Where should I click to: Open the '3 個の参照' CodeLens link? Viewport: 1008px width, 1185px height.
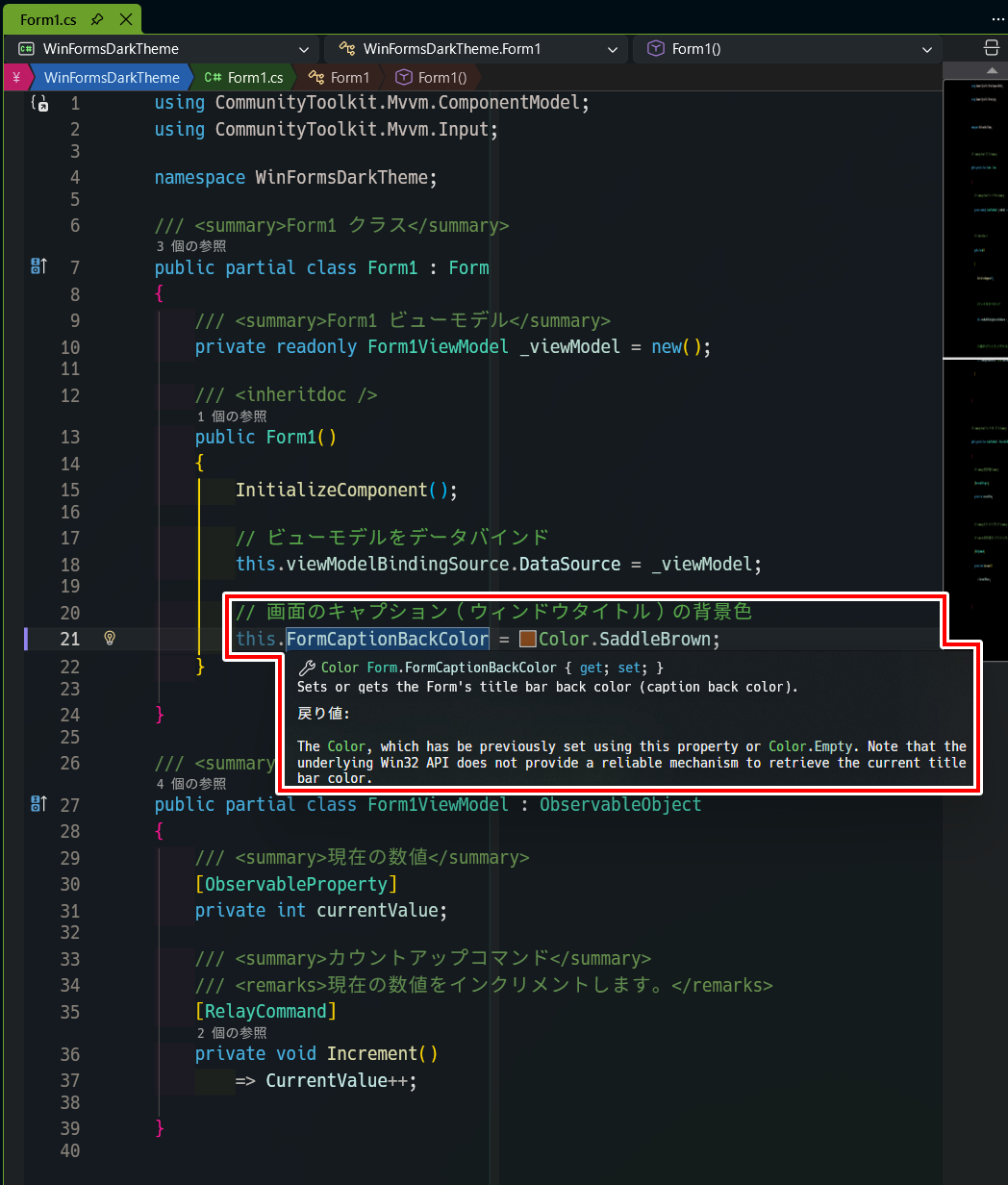point(191,246)
